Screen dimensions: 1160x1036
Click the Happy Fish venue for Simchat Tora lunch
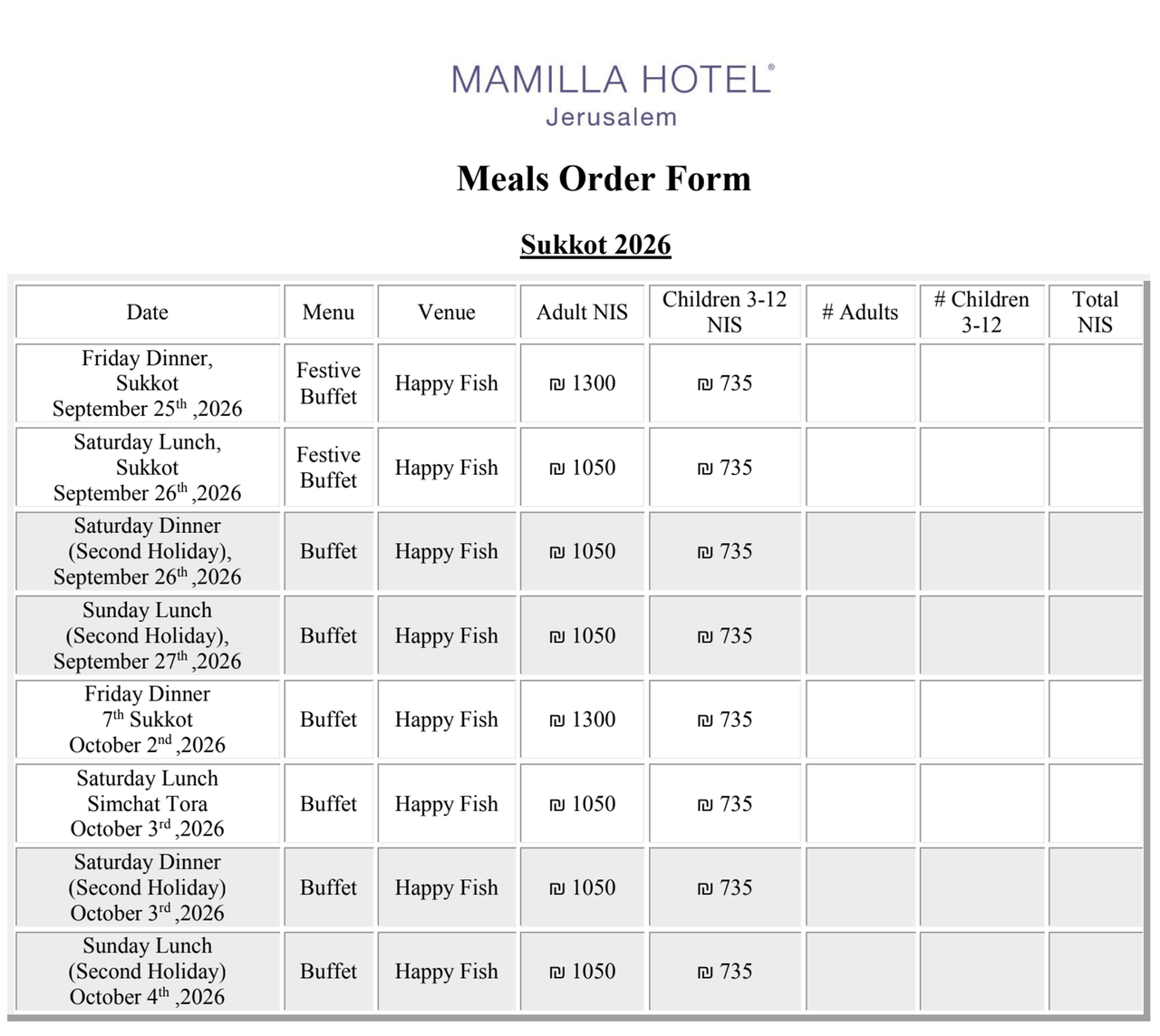[446, 804]
